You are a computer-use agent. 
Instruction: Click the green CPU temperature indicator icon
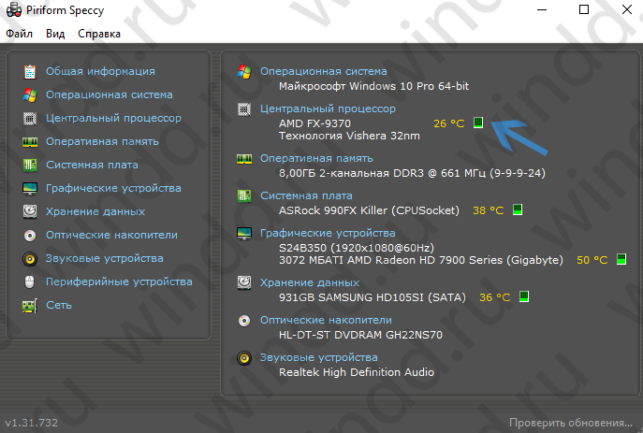[478, 123]
